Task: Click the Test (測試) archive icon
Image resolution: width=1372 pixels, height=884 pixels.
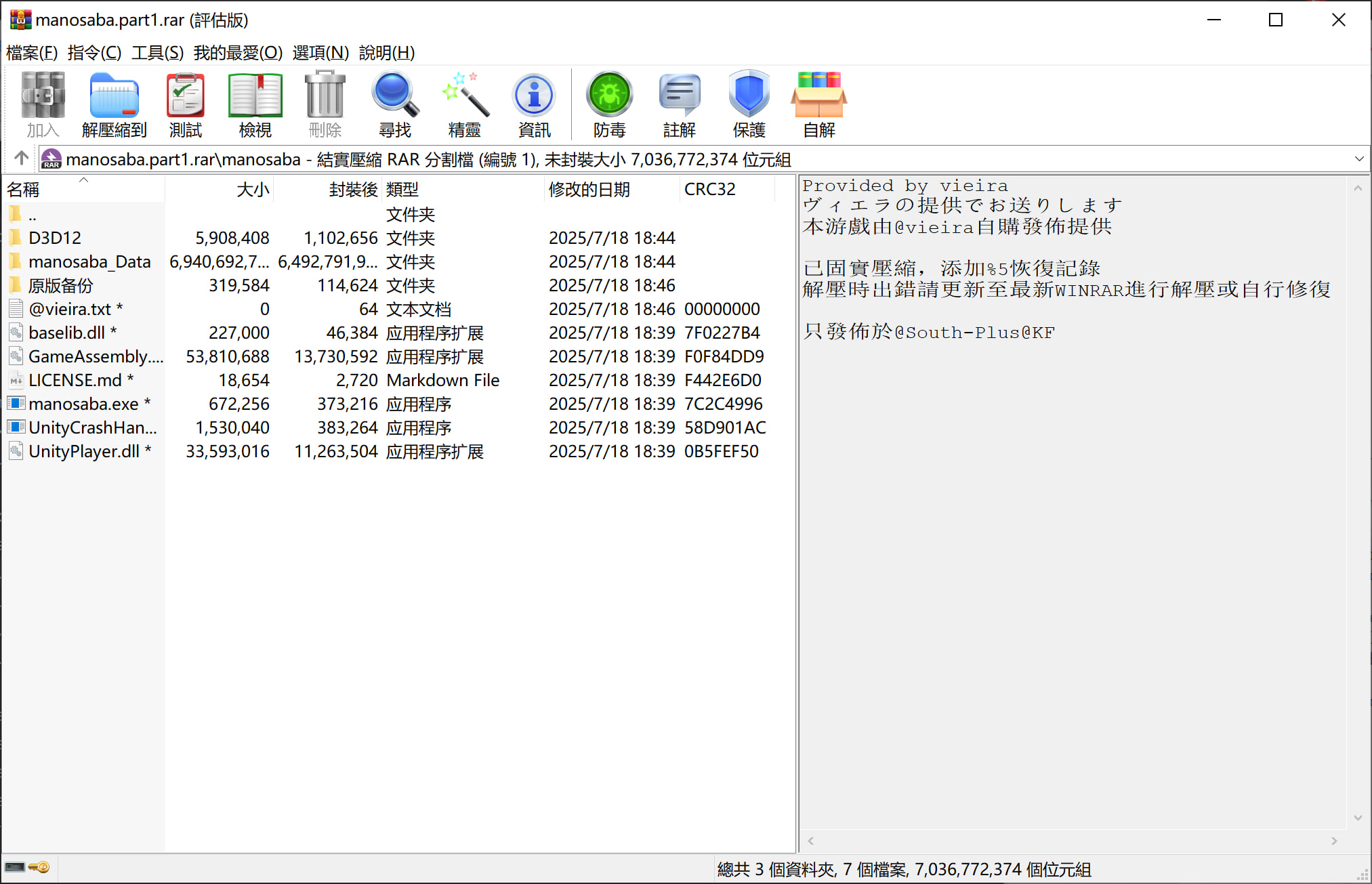Action: [185, 104]
